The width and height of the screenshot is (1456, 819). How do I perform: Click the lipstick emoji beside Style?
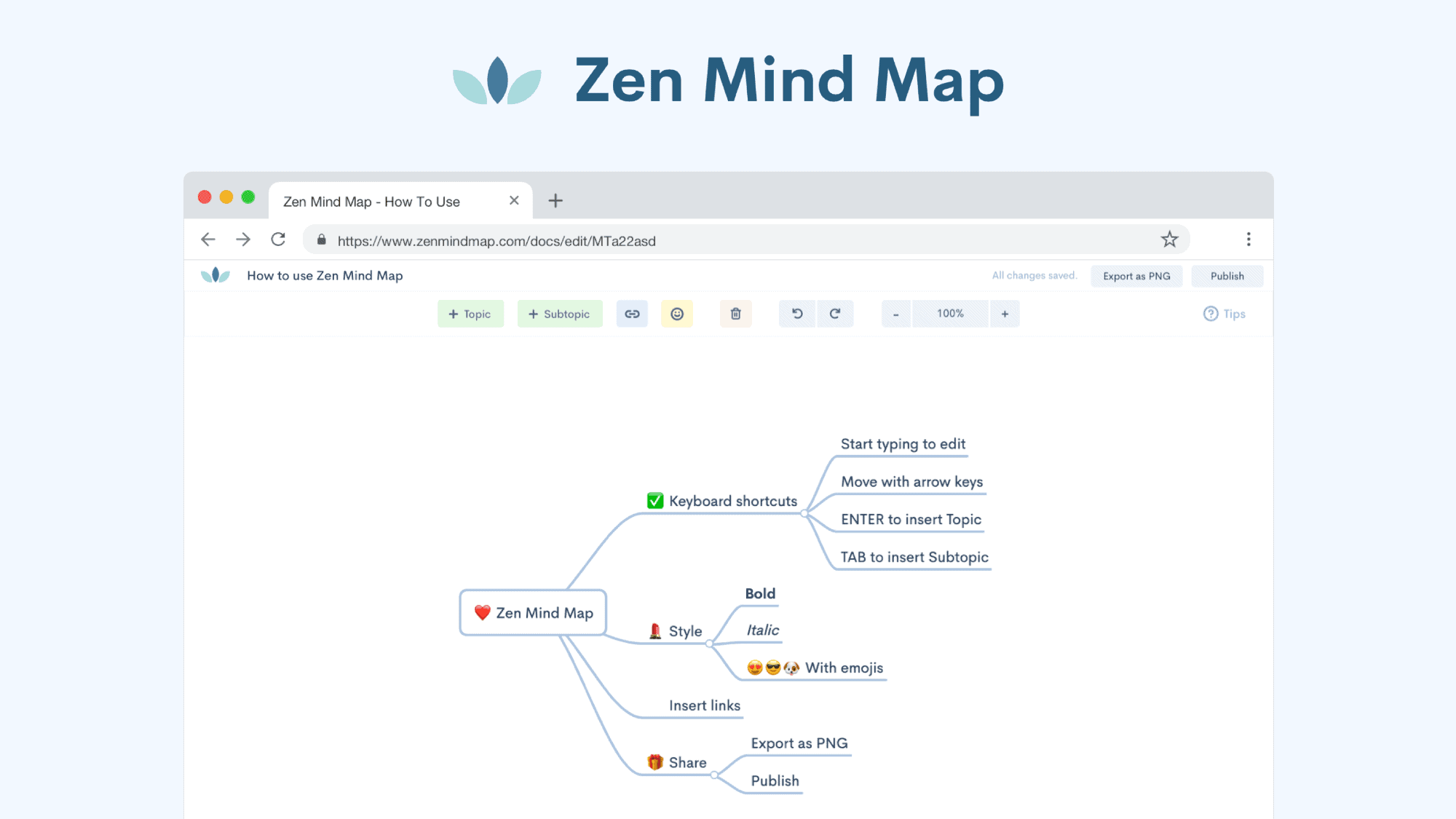coord(655,631)
